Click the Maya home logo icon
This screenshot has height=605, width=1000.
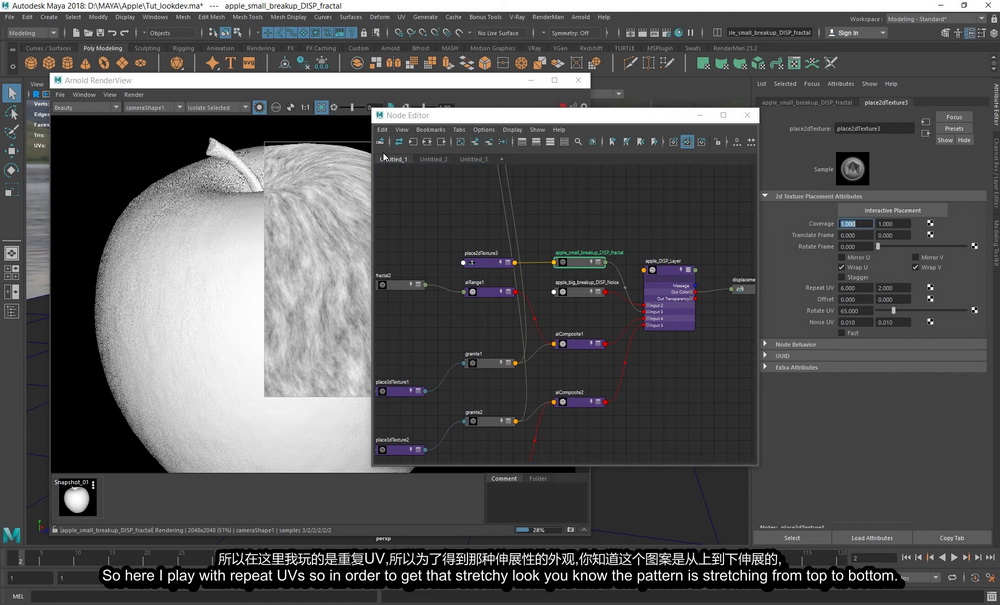[11, 534]
